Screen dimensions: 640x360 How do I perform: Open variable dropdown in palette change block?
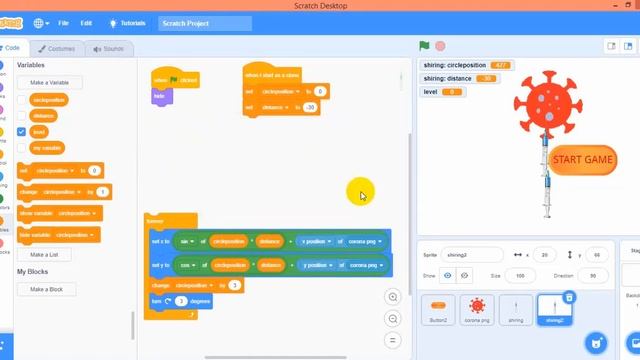[x=62, y=192]
